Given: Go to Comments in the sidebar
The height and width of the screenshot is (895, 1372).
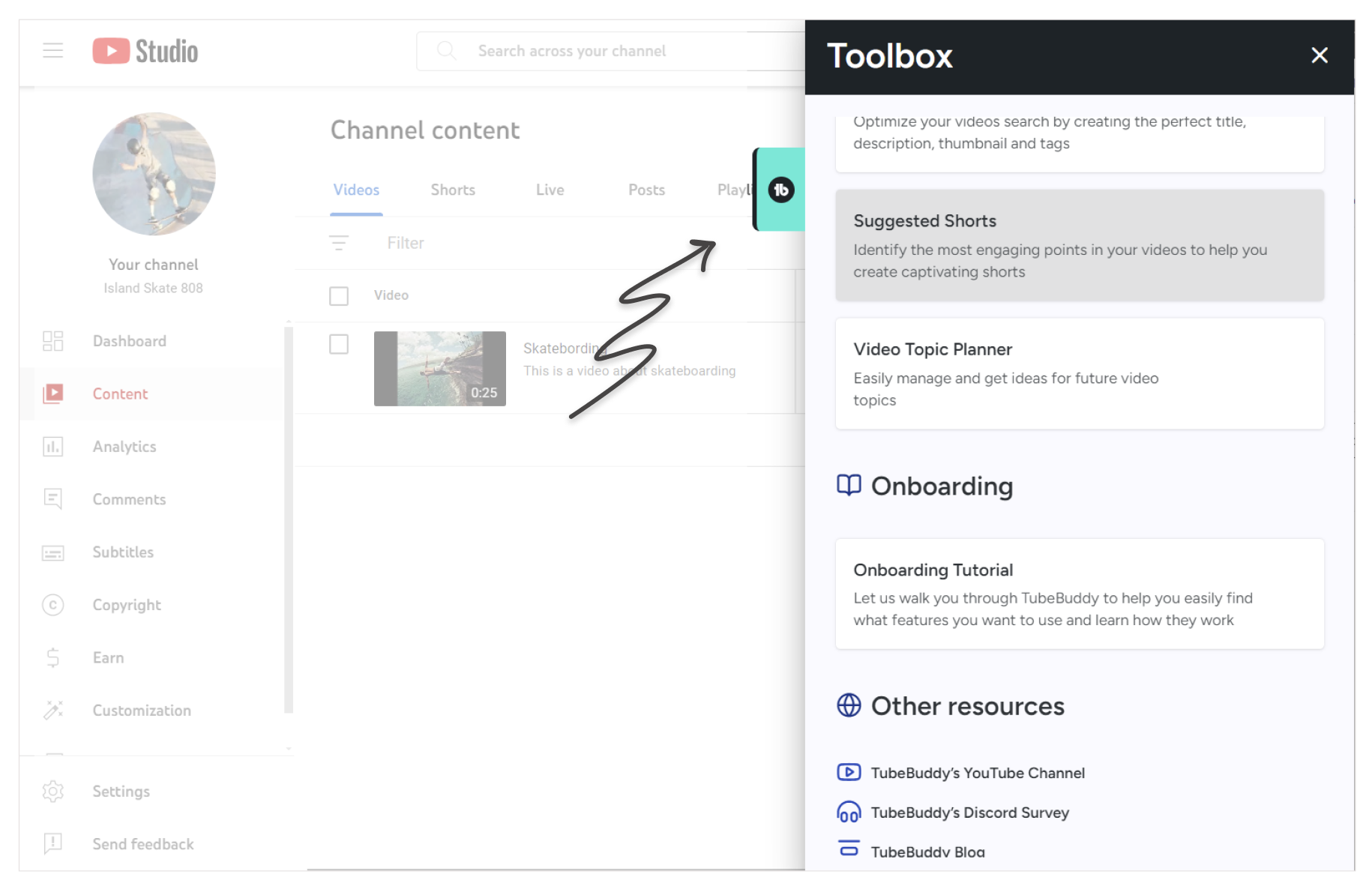Looking at the screenshot, I should pyautogui.click(x=129, y=499).
